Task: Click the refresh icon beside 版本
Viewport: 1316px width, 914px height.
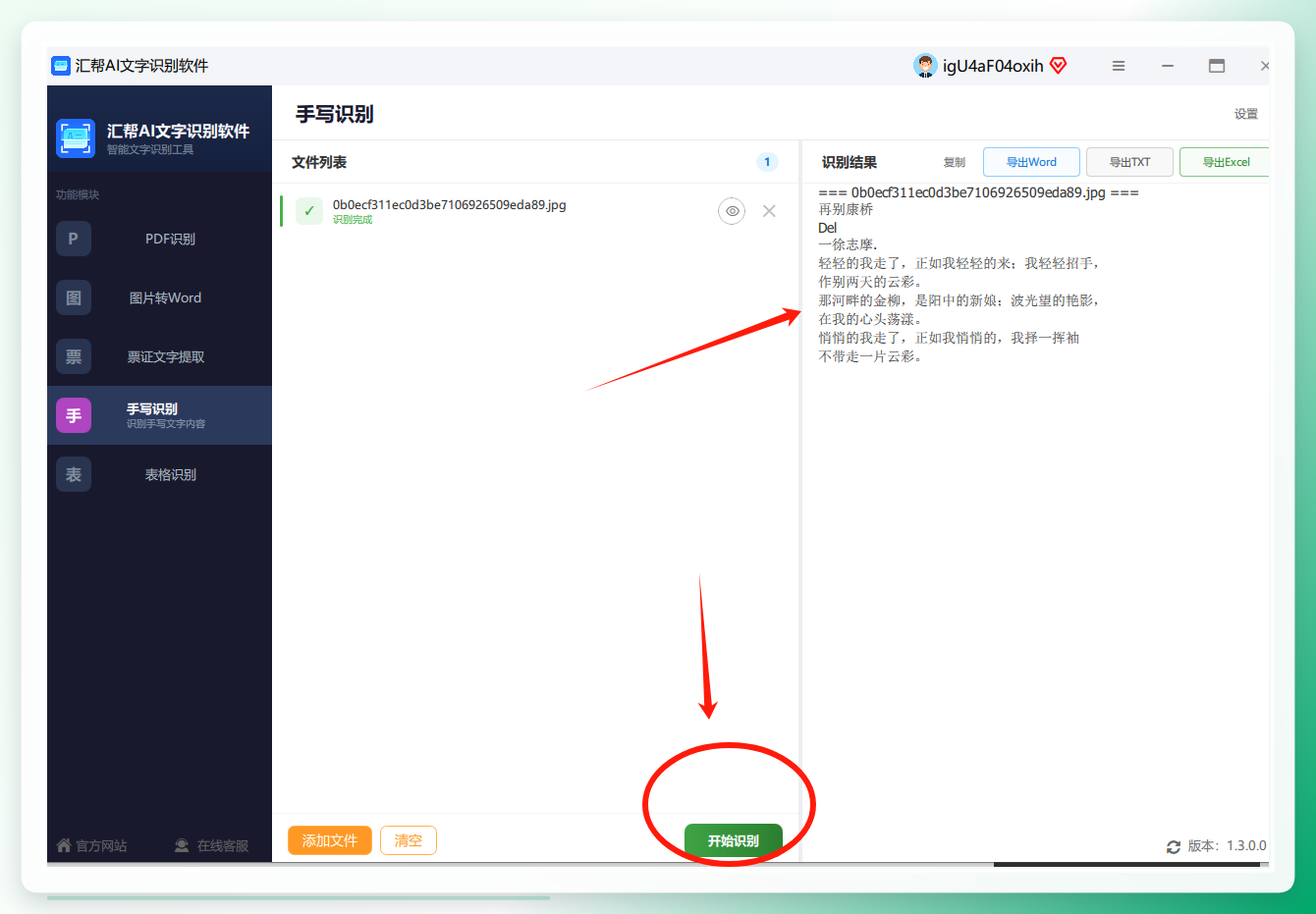Action: pos(1174,846)
